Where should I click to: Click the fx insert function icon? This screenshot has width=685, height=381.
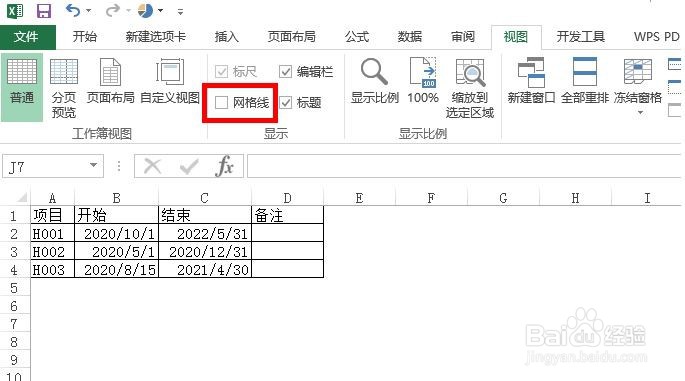click(x=225, y=166)
